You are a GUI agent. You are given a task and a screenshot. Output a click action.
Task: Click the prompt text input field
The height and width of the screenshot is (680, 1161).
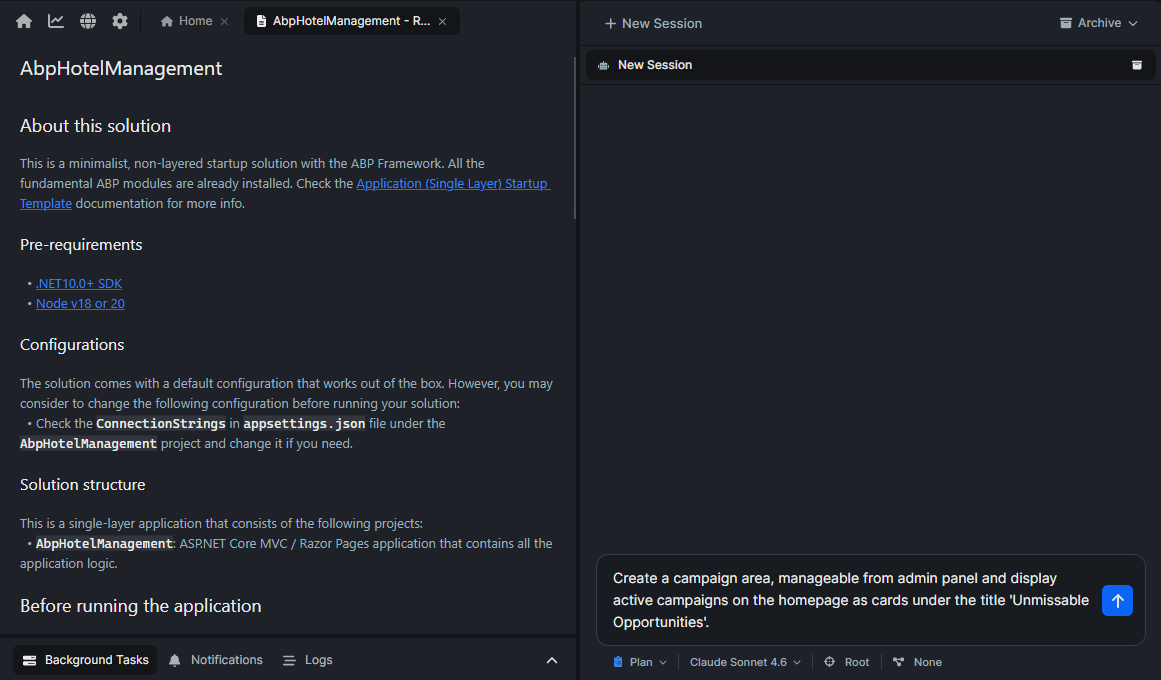coord(851,600)
